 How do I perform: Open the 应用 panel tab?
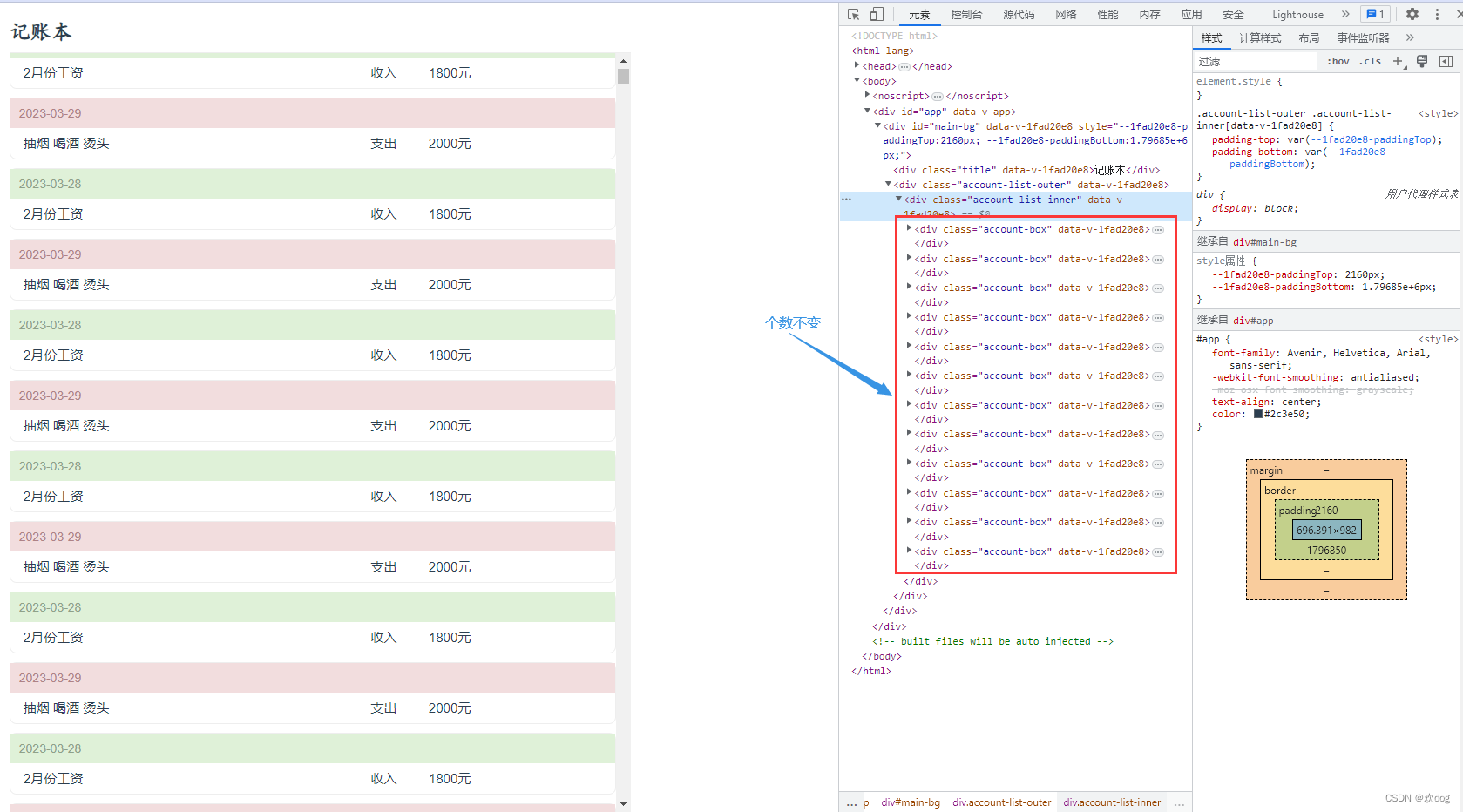coord(1191,14)
